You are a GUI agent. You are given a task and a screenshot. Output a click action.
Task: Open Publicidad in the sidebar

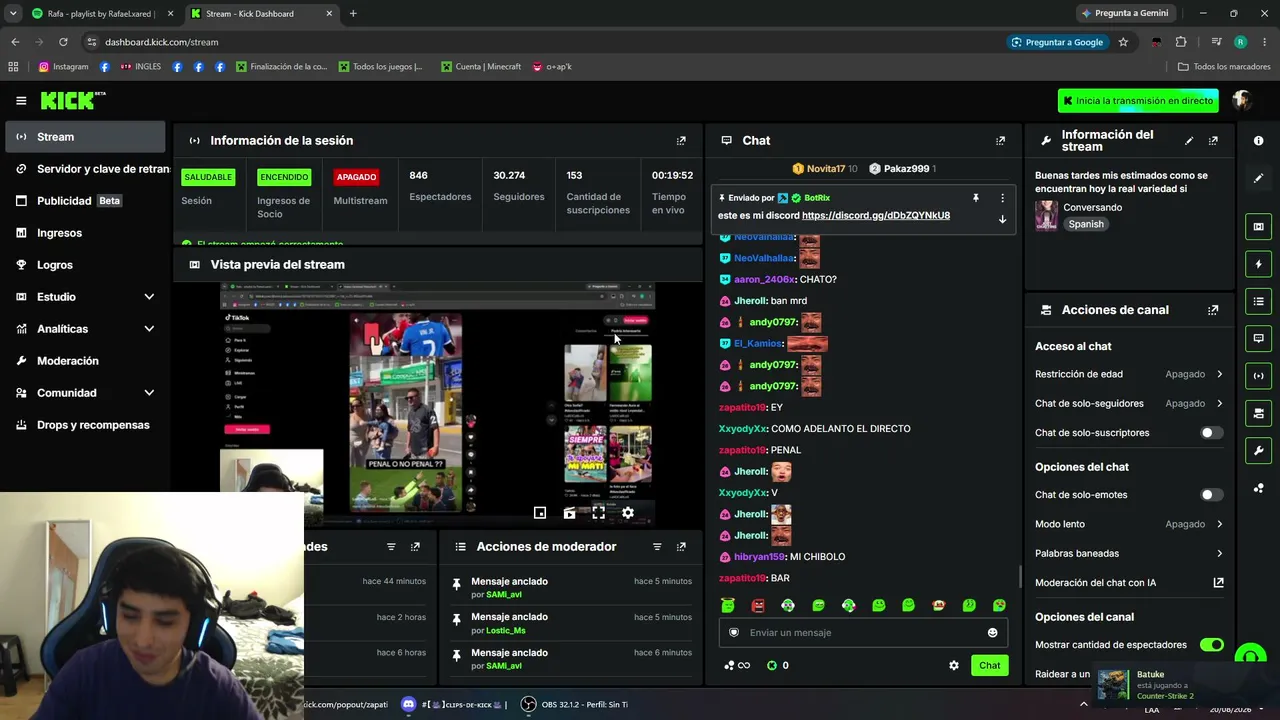point(85,201)
